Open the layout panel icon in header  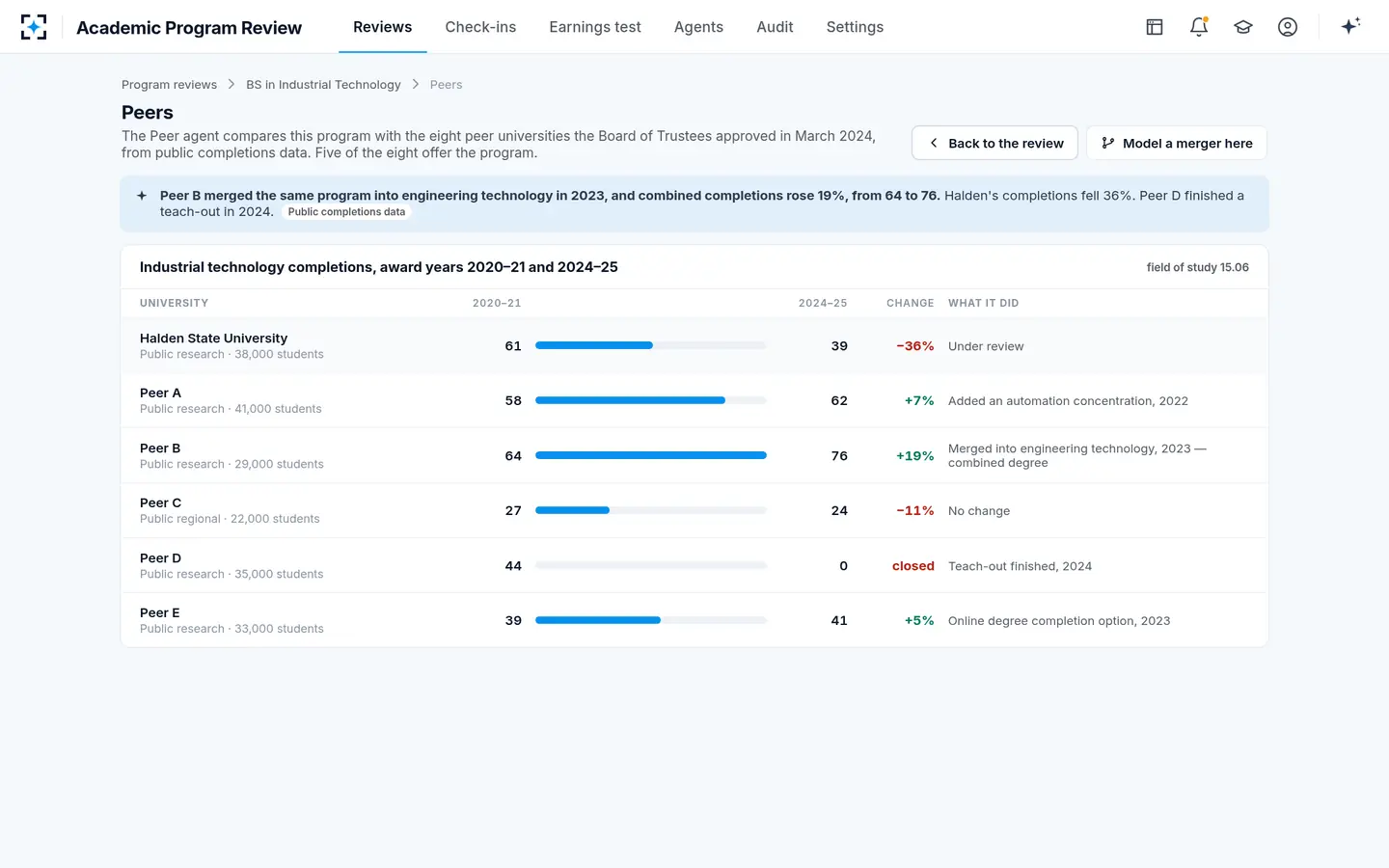pos(1155,27)
